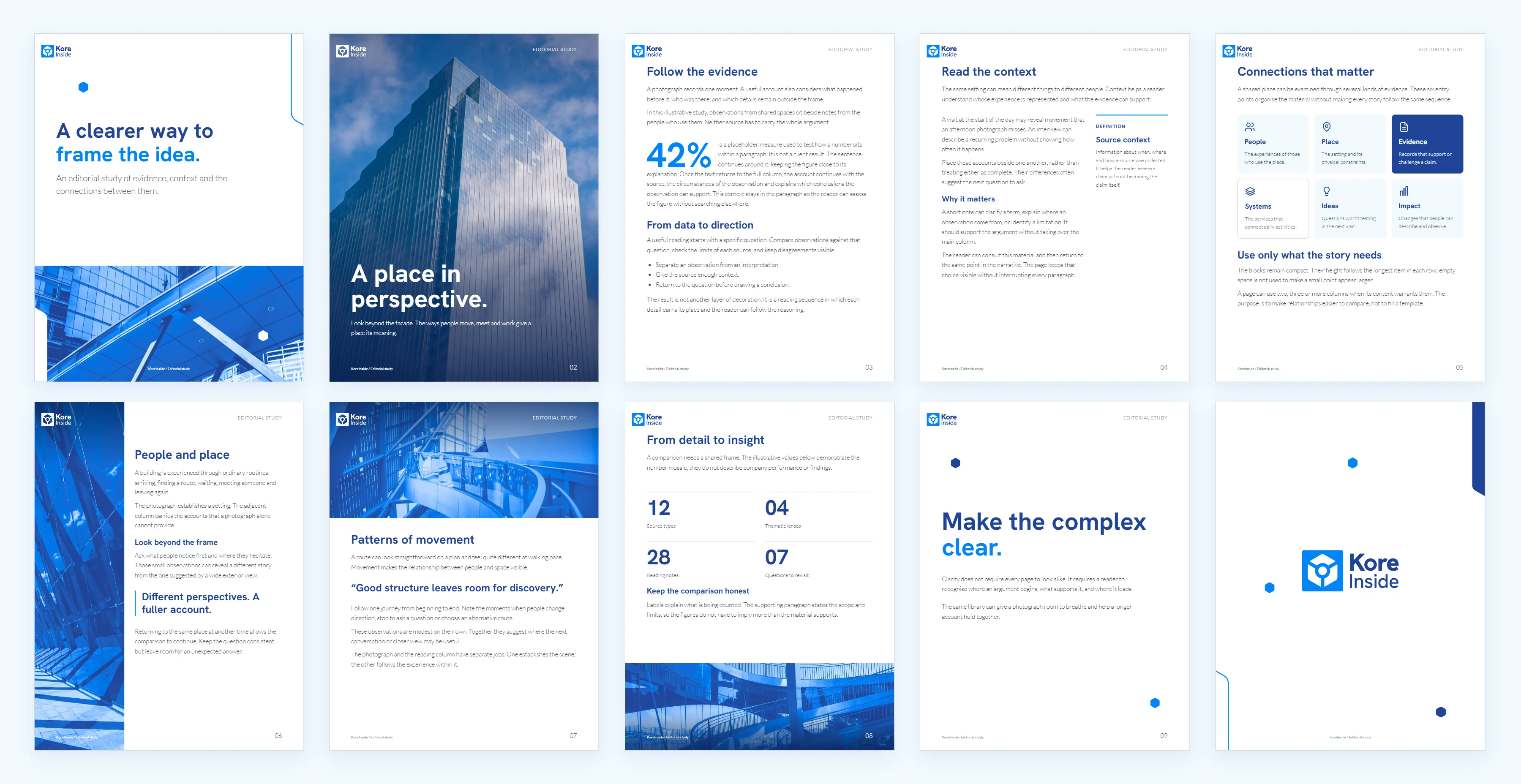Click the Systems stacked-layers icon
The image size is (1521, 784).
pyautogui.click(x=1250, y=191)
